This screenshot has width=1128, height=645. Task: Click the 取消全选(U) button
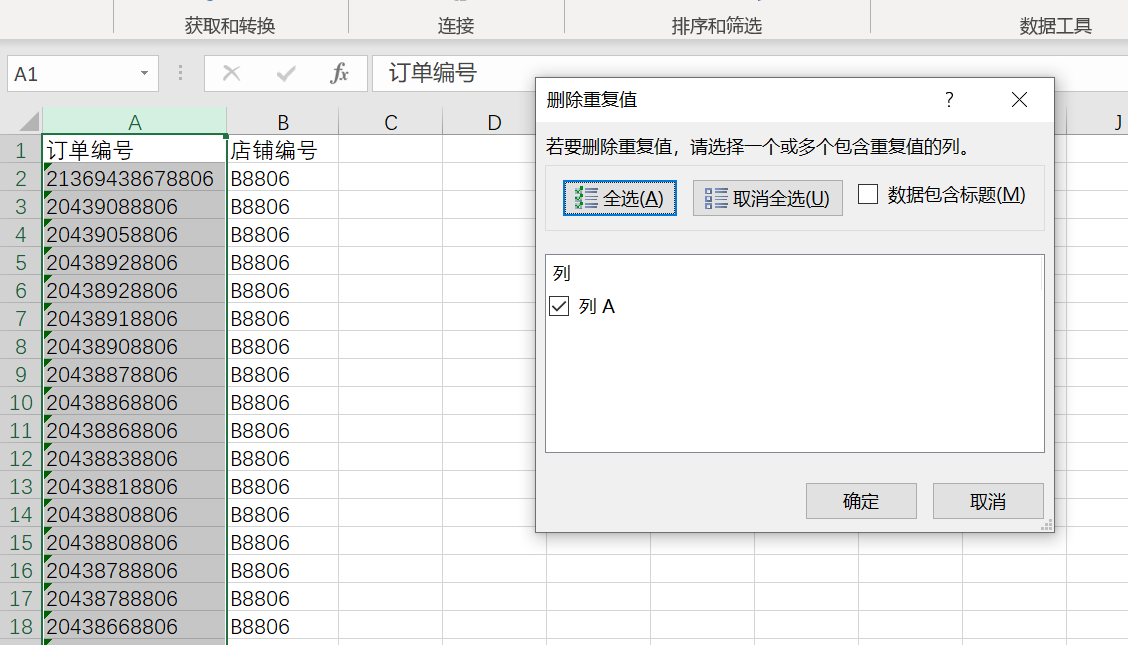[x=768, y=198]
